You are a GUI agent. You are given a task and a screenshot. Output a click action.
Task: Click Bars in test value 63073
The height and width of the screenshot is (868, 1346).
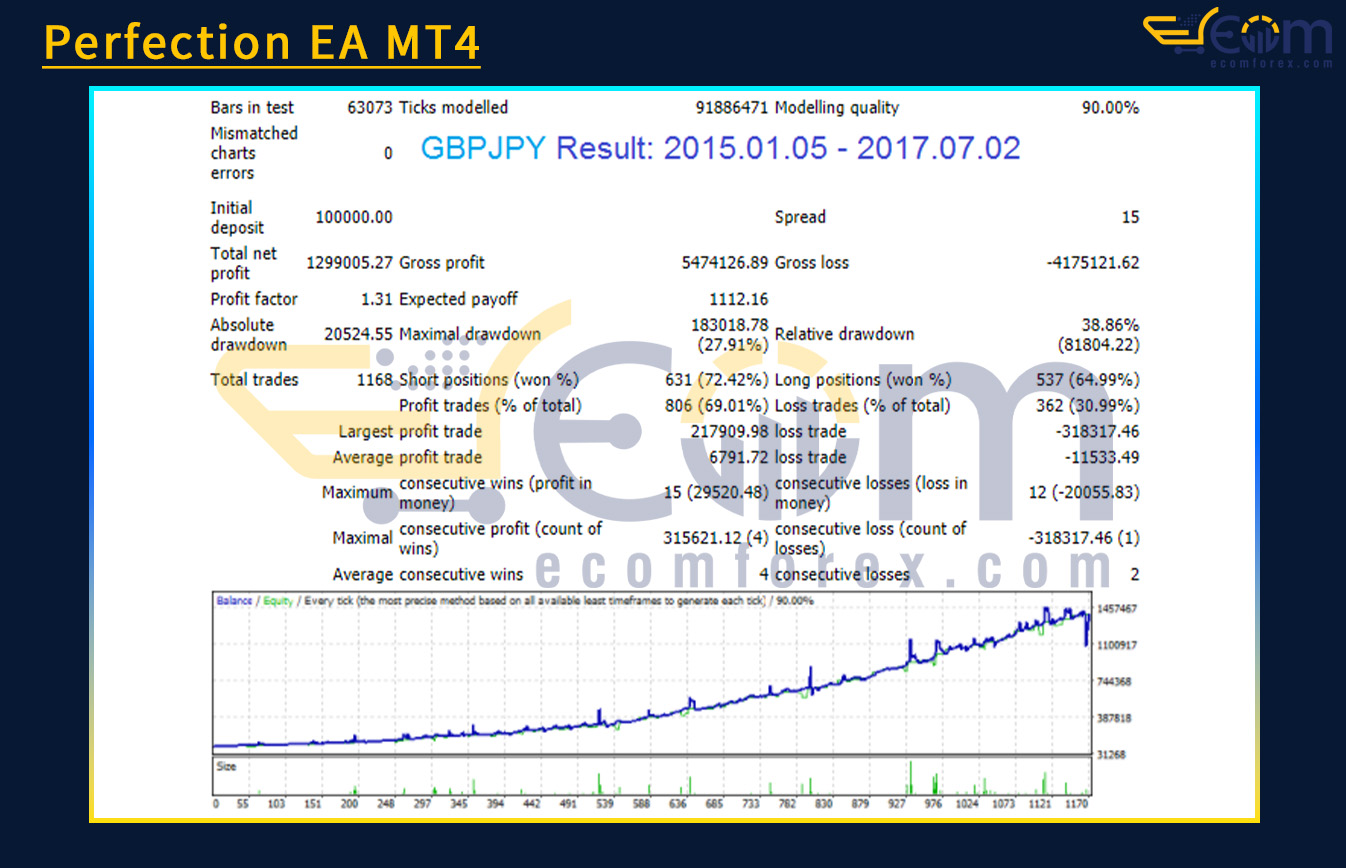coord(369,108)
